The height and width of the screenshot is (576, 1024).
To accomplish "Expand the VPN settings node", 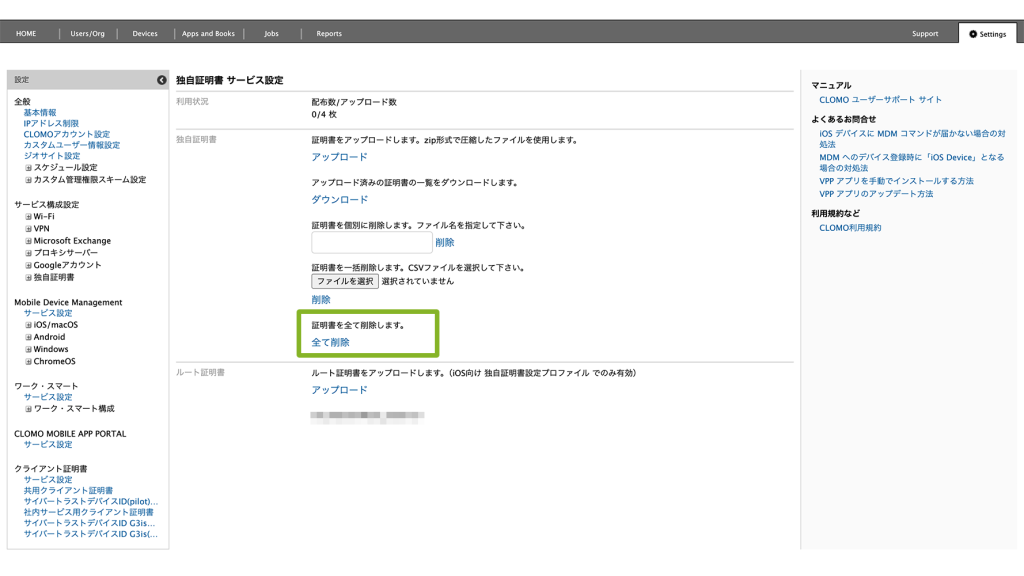I will pos(29,229).
